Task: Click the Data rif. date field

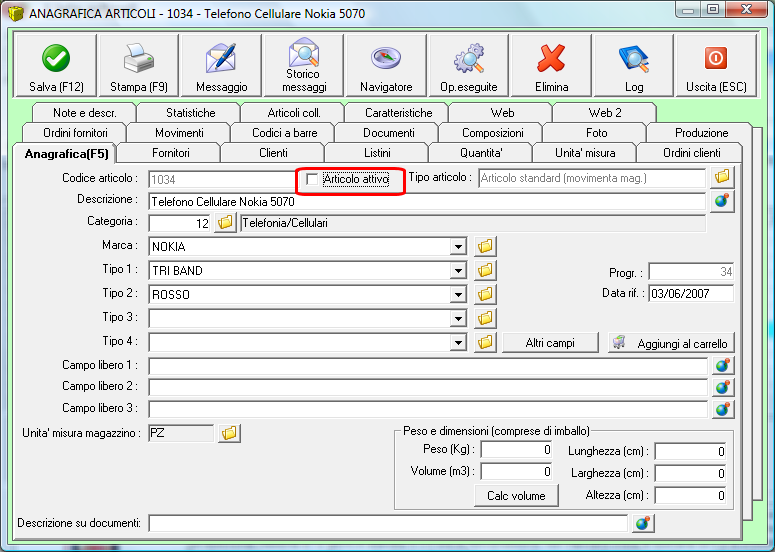Action: [691, 294]
